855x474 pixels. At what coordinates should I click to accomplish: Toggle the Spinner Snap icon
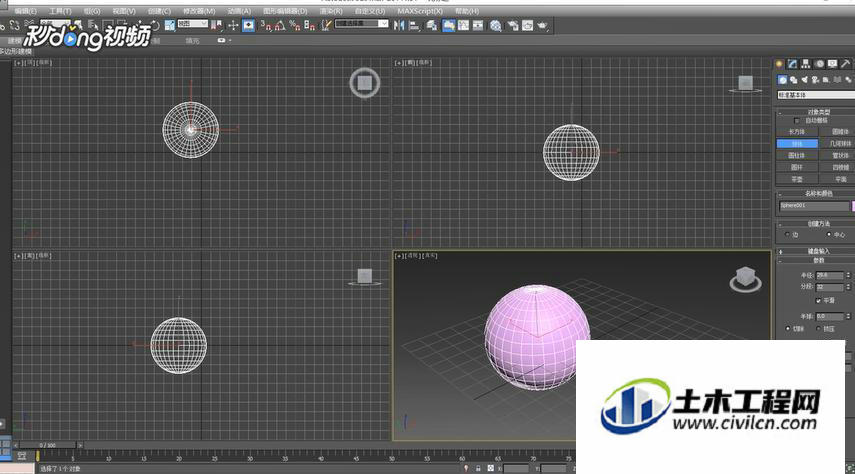(310, 25)
